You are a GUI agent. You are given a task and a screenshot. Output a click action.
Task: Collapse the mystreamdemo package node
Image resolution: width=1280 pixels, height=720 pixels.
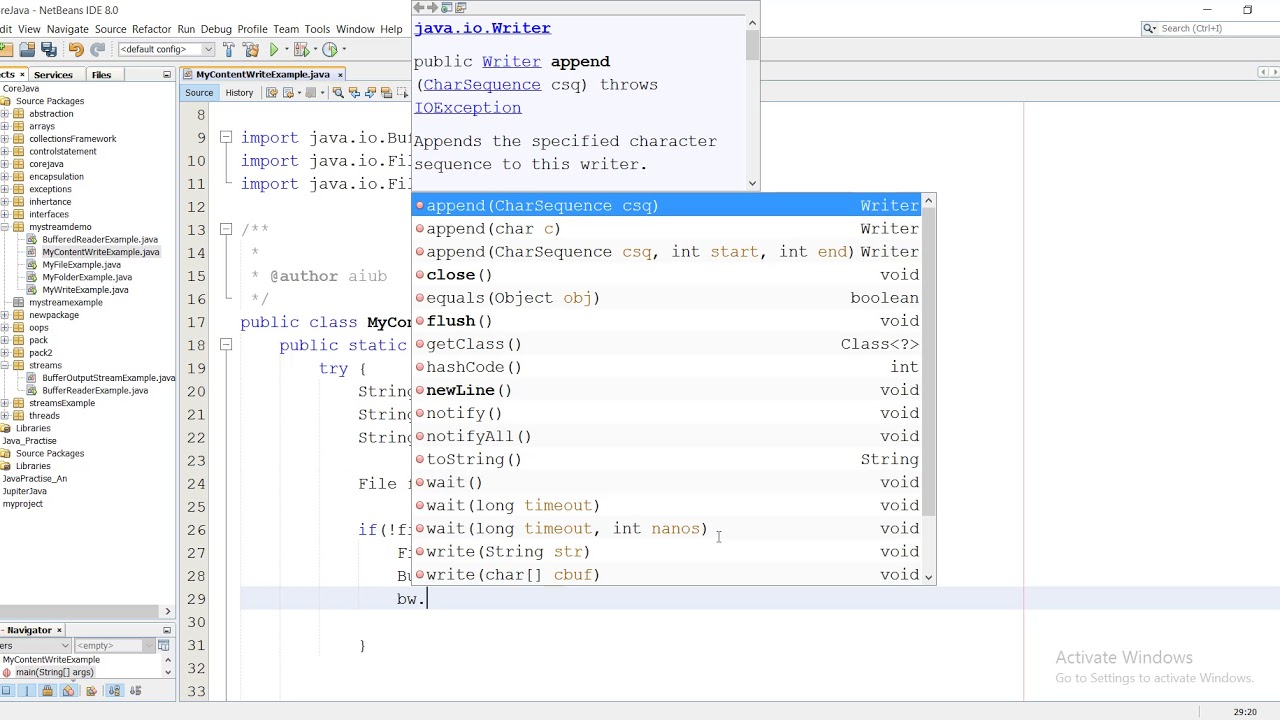coord(5,227)
